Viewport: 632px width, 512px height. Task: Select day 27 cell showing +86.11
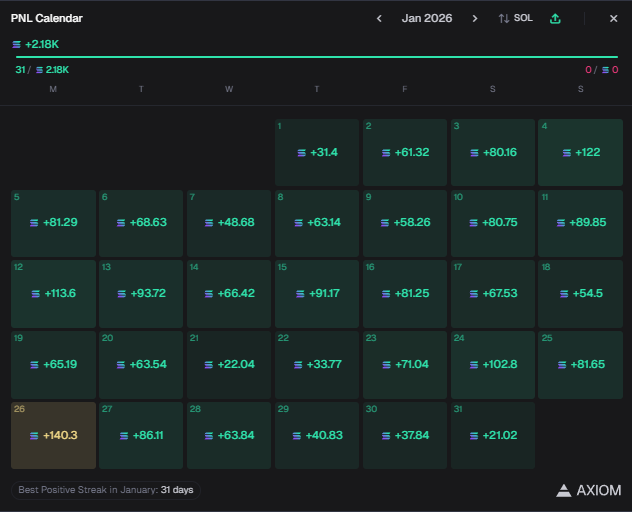(x=141, y=435)
